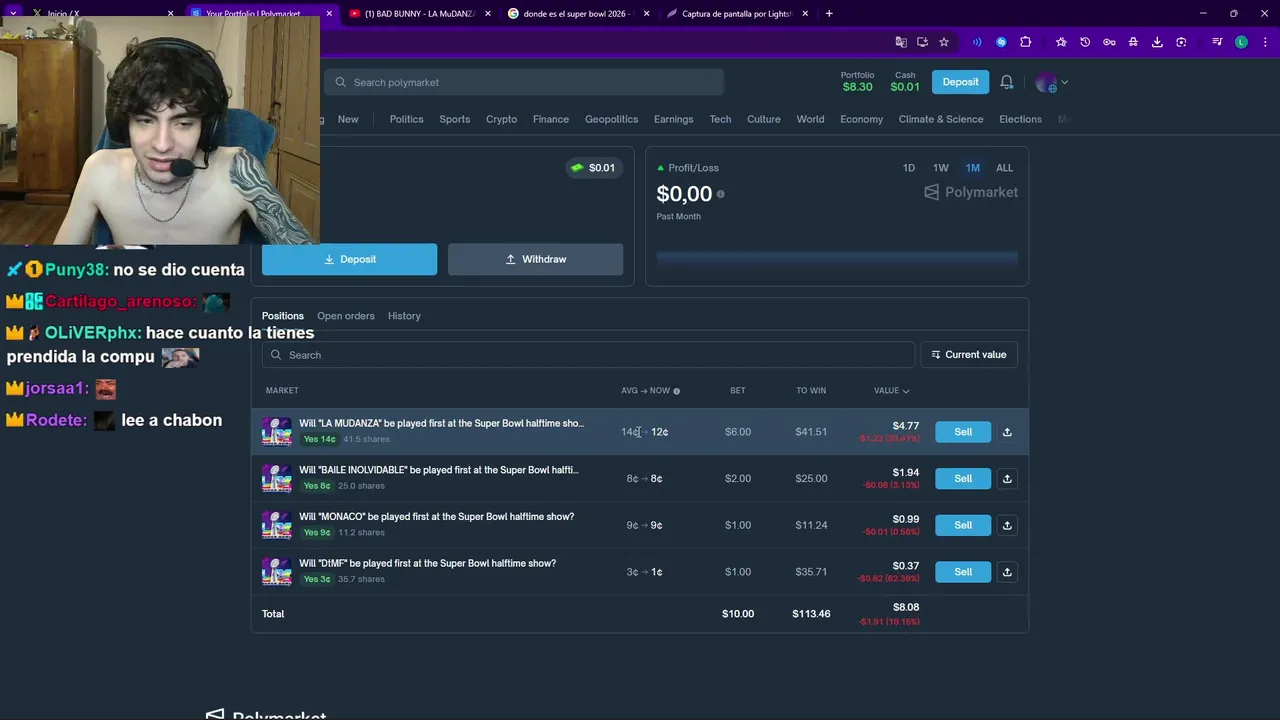Click the share icon for MONACO position
Viewport: 1280px width, 720px height.
pyautogui.click(x=1007, y=525)
